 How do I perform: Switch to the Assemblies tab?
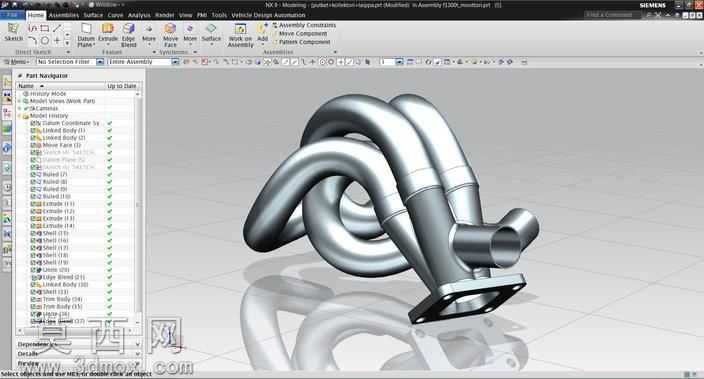point(64,15)
